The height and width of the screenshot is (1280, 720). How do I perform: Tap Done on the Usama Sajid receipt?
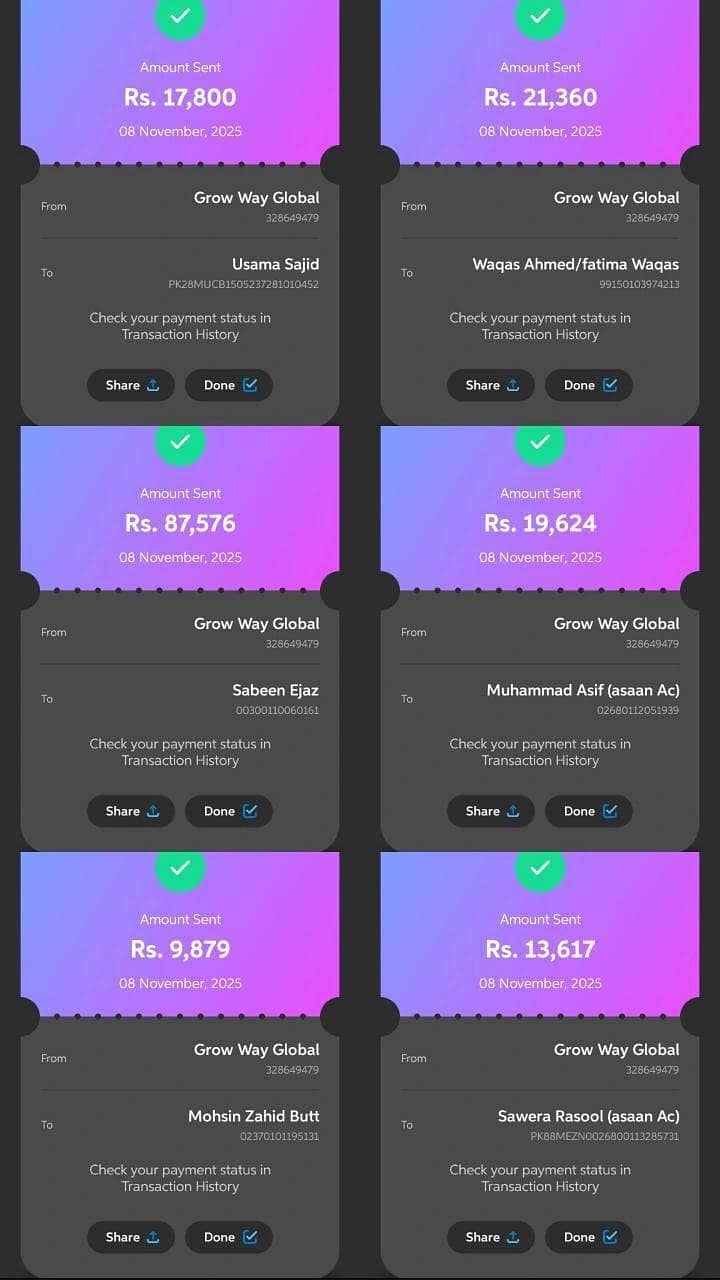tap(229, 385)
